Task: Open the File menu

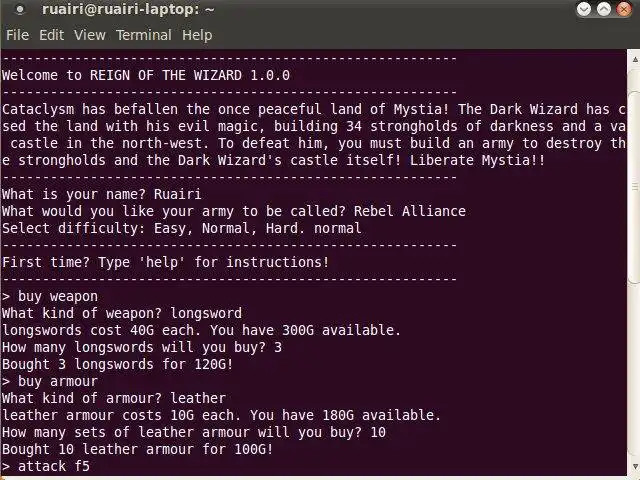Action: pos(17,34)
